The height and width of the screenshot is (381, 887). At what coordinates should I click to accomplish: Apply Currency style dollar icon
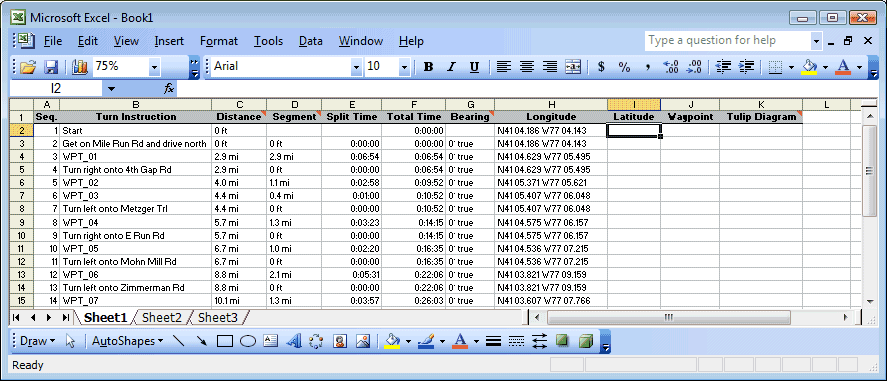pyautogui.click(x=601, y=67)
